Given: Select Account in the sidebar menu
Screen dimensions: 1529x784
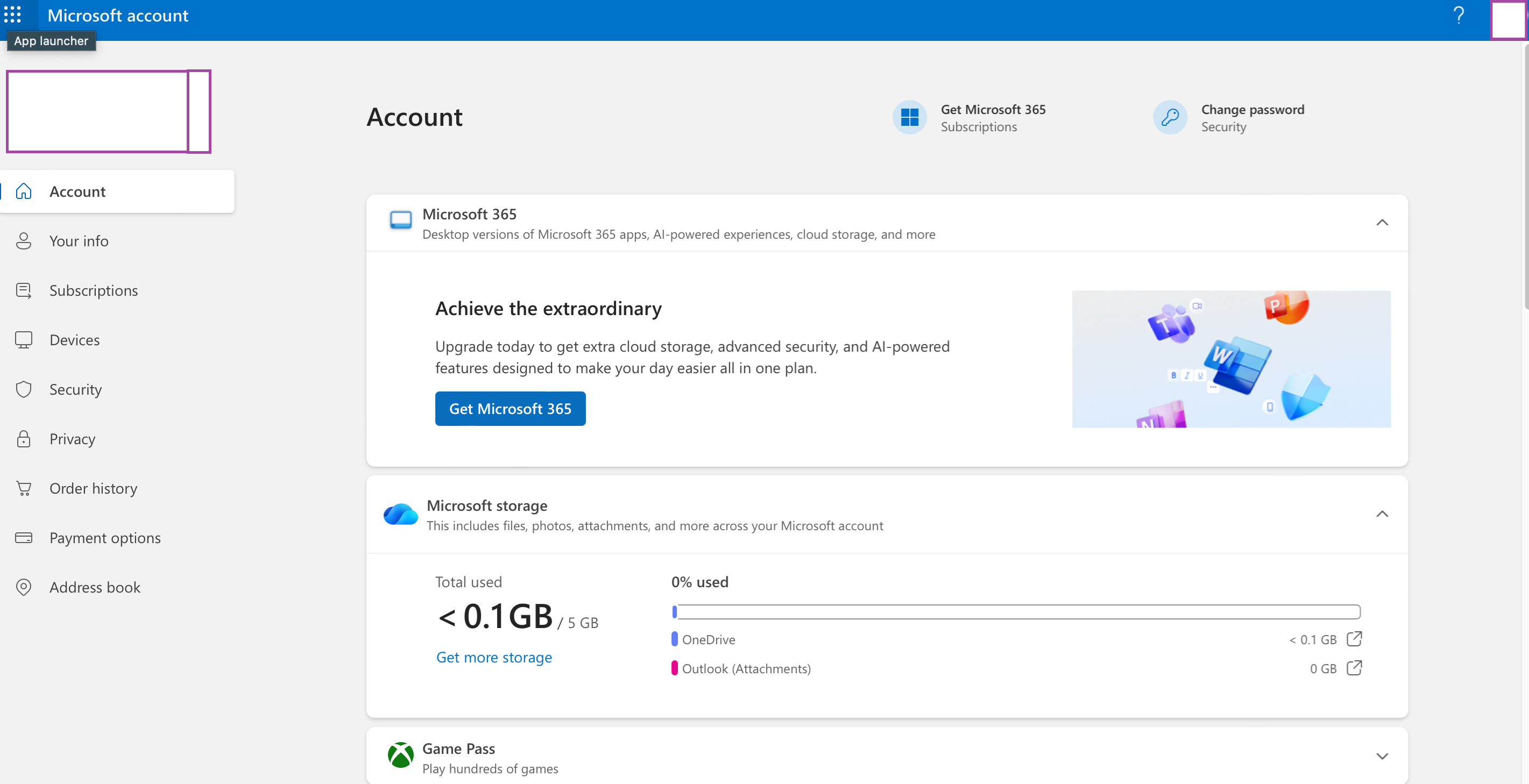Looking at the screenshot, I should [117, 191].
